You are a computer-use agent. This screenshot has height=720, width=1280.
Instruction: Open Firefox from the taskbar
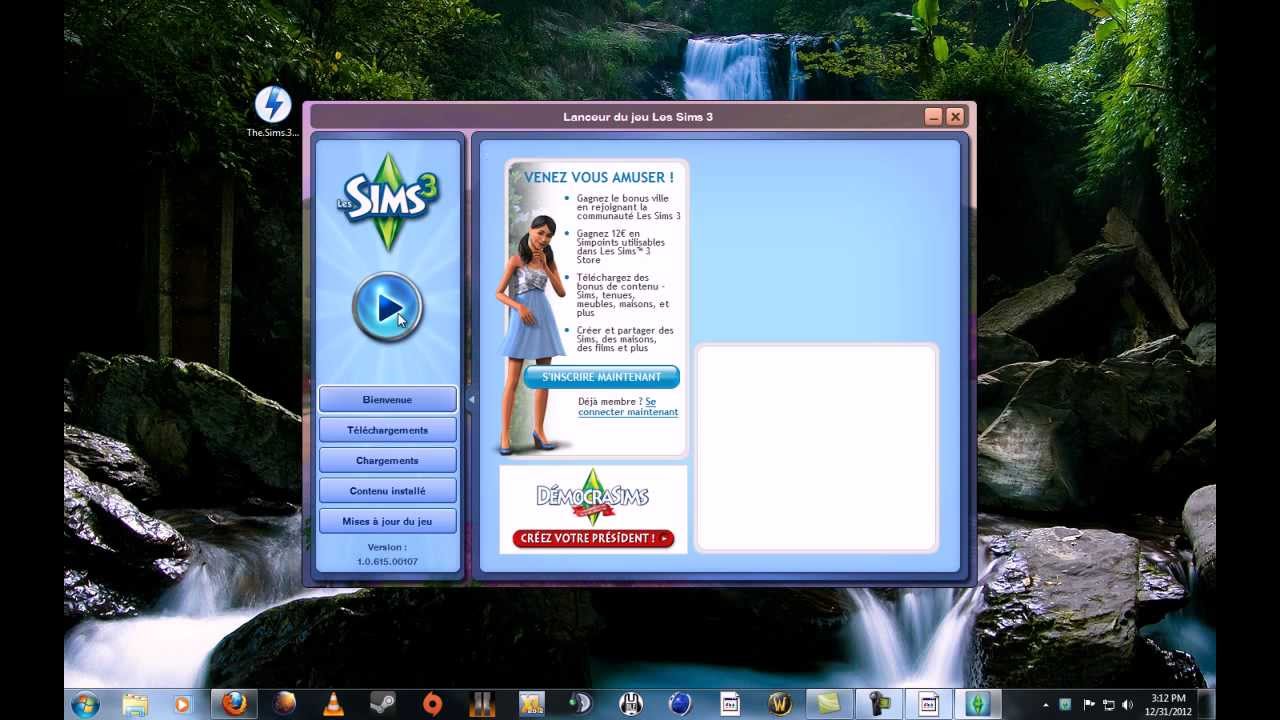click(234, 704)
